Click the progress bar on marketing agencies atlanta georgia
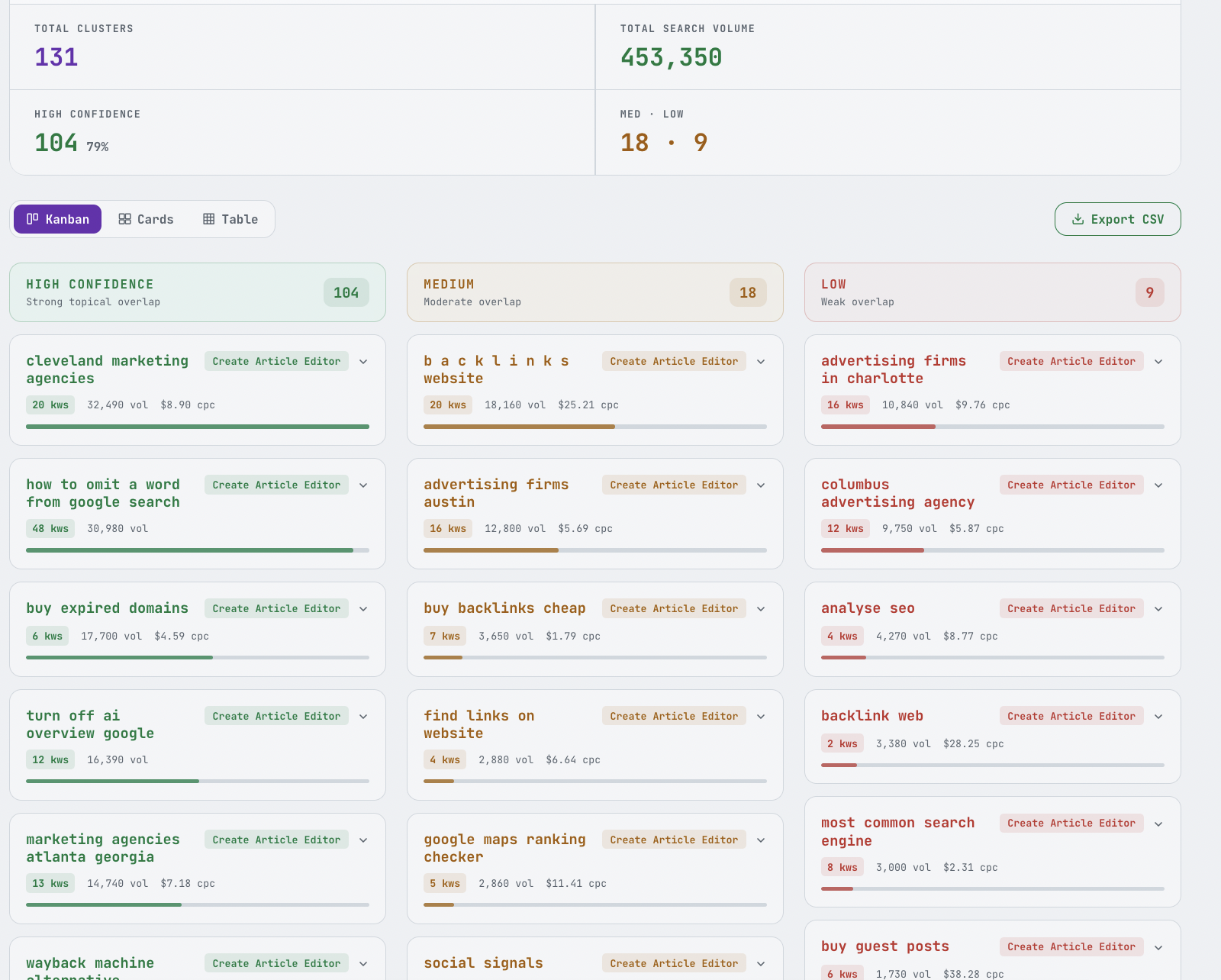 [198, 904]
